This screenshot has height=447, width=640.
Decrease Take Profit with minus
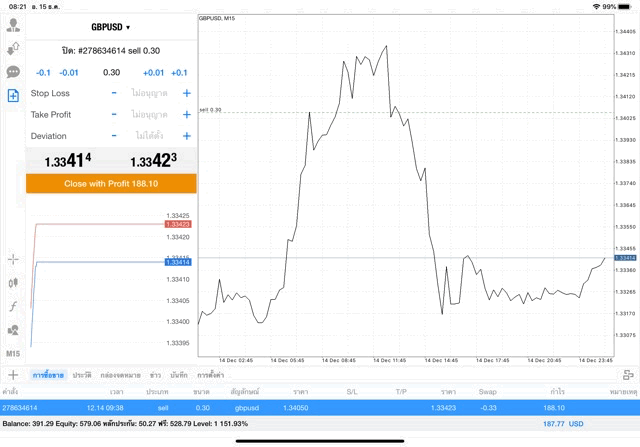[114, 114]
